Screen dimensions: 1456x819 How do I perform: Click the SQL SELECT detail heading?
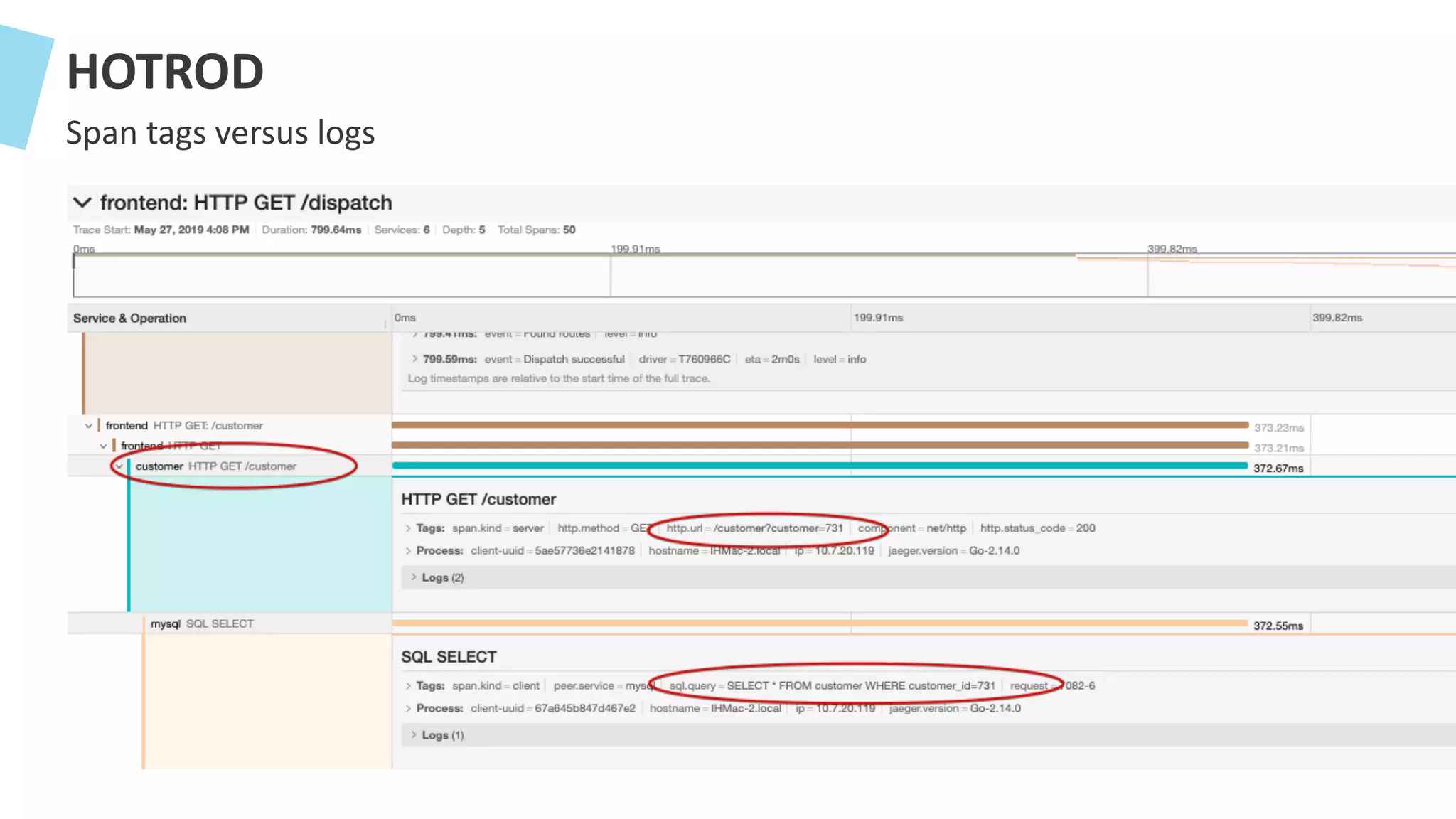pos(449,658)
